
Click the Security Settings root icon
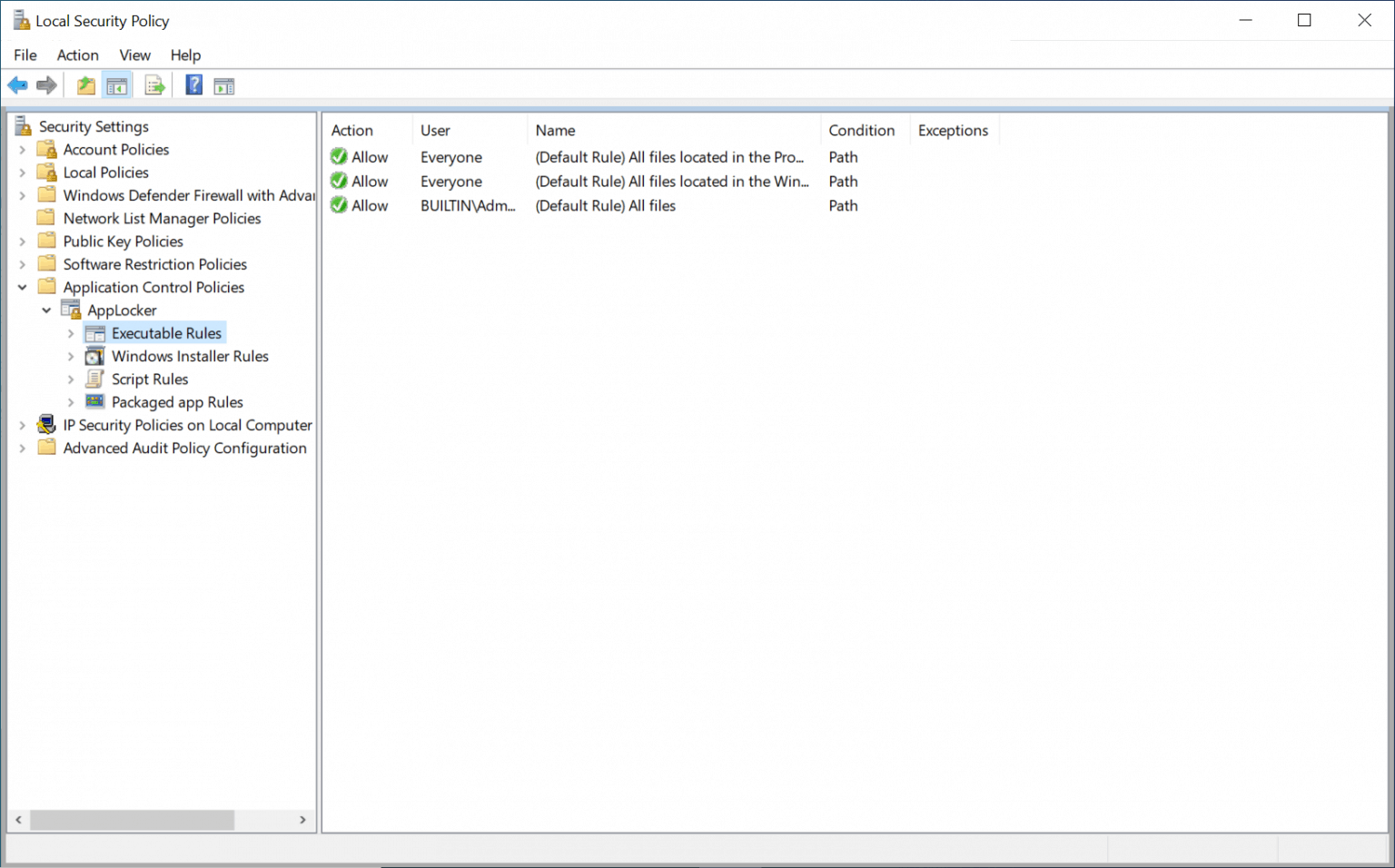point(24,125)
